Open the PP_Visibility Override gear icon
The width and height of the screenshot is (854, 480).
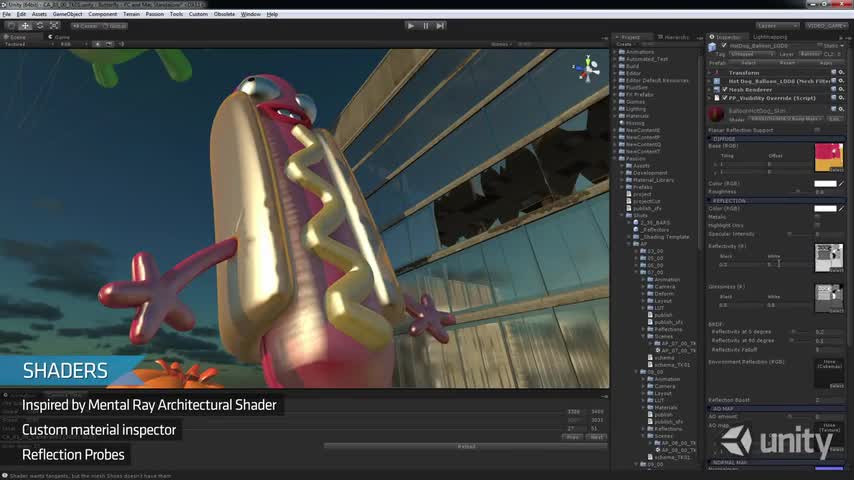[x=841, y=98]
